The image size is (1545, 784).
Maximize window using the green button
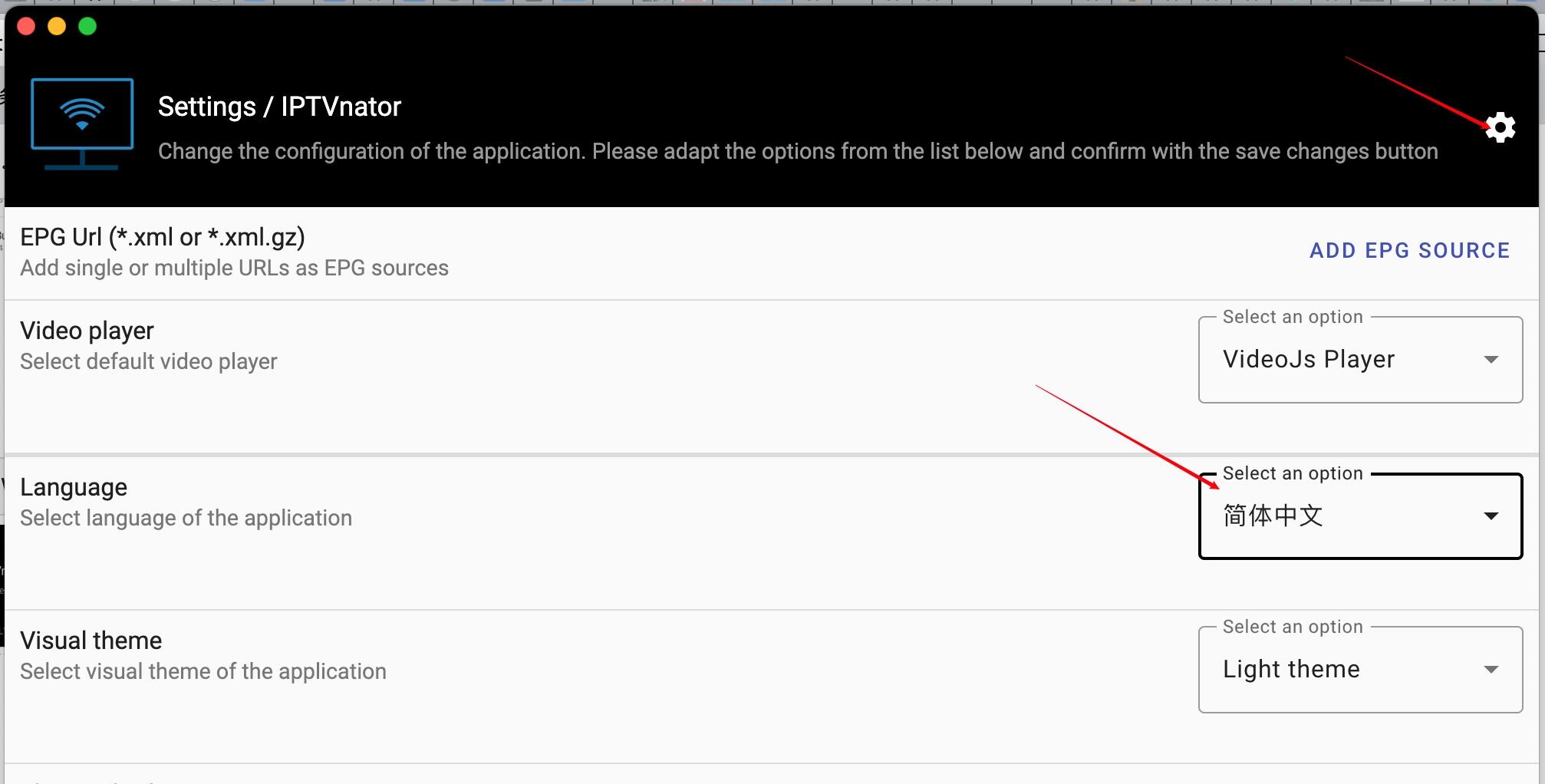coord(87,26)
